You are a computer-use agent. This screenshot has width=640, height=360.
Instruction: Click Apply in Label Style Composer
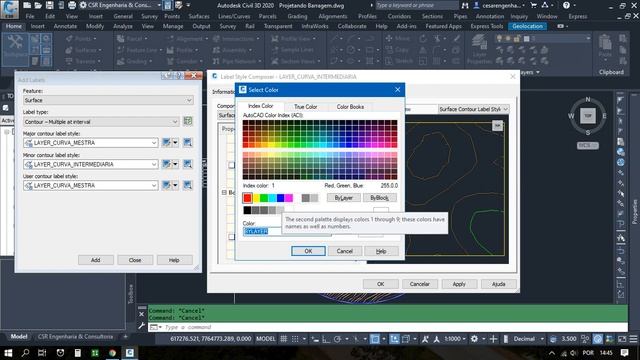tap(459, 284)
